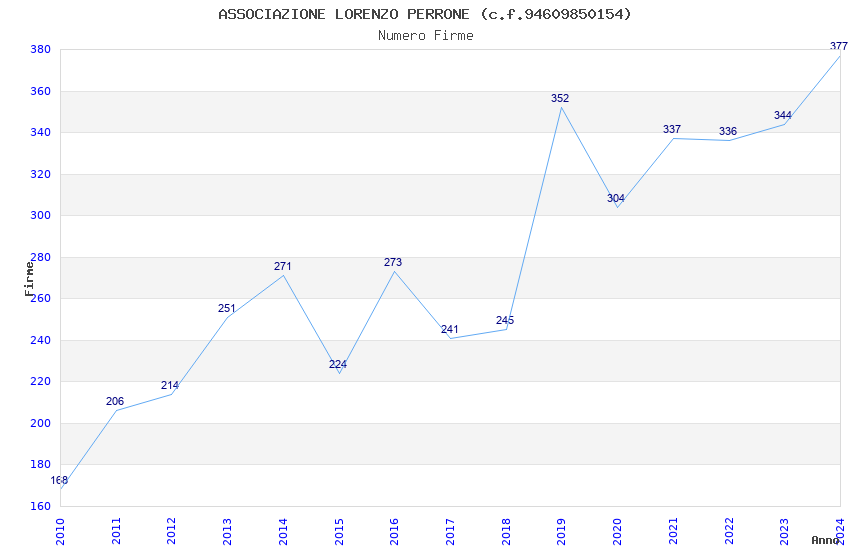Click data label 214 for 2012
This screenshot has height=550, width=850.
click(x=170, y=385)
